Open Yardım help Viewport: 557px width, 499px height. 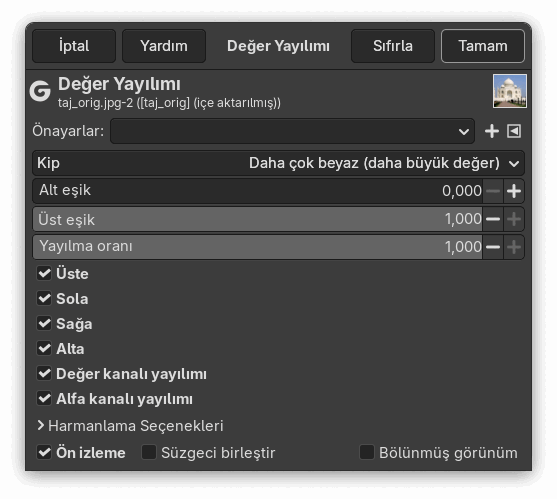(164, 46)
